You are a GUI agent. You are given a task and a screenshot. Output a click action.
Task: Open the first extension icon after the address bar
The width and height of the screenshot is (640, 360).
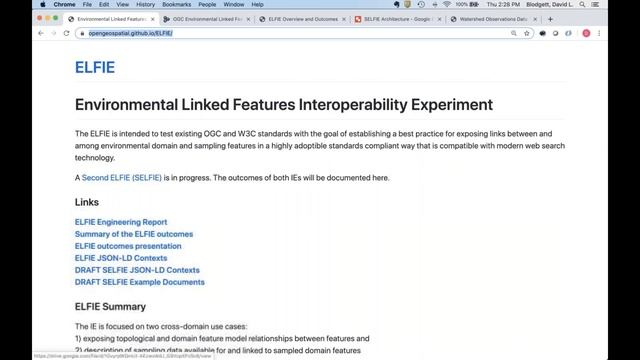(542, 33)
